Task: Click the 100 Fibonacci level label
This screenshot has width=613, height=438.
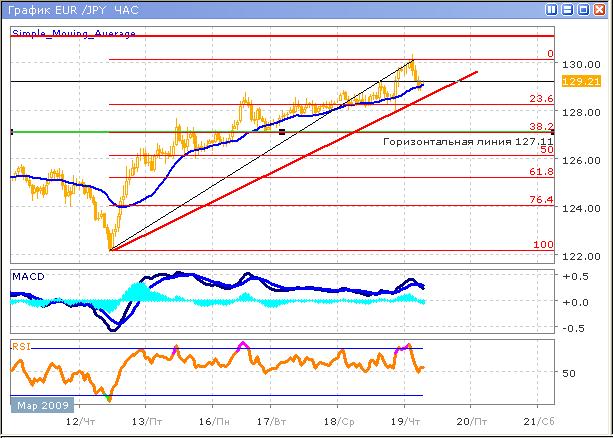Action: click(543, 245)
